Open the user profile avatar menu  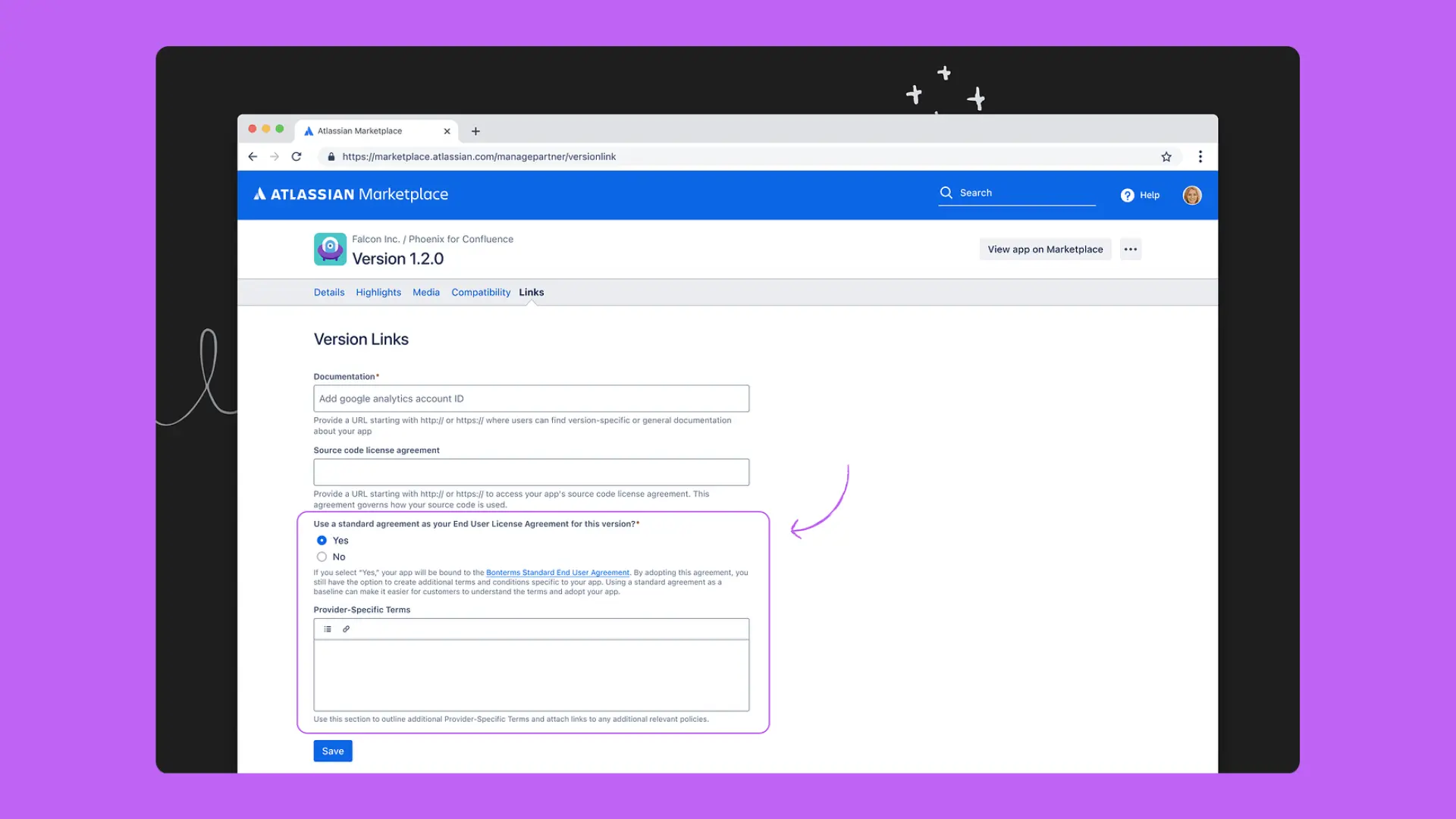pos(1192,195)
